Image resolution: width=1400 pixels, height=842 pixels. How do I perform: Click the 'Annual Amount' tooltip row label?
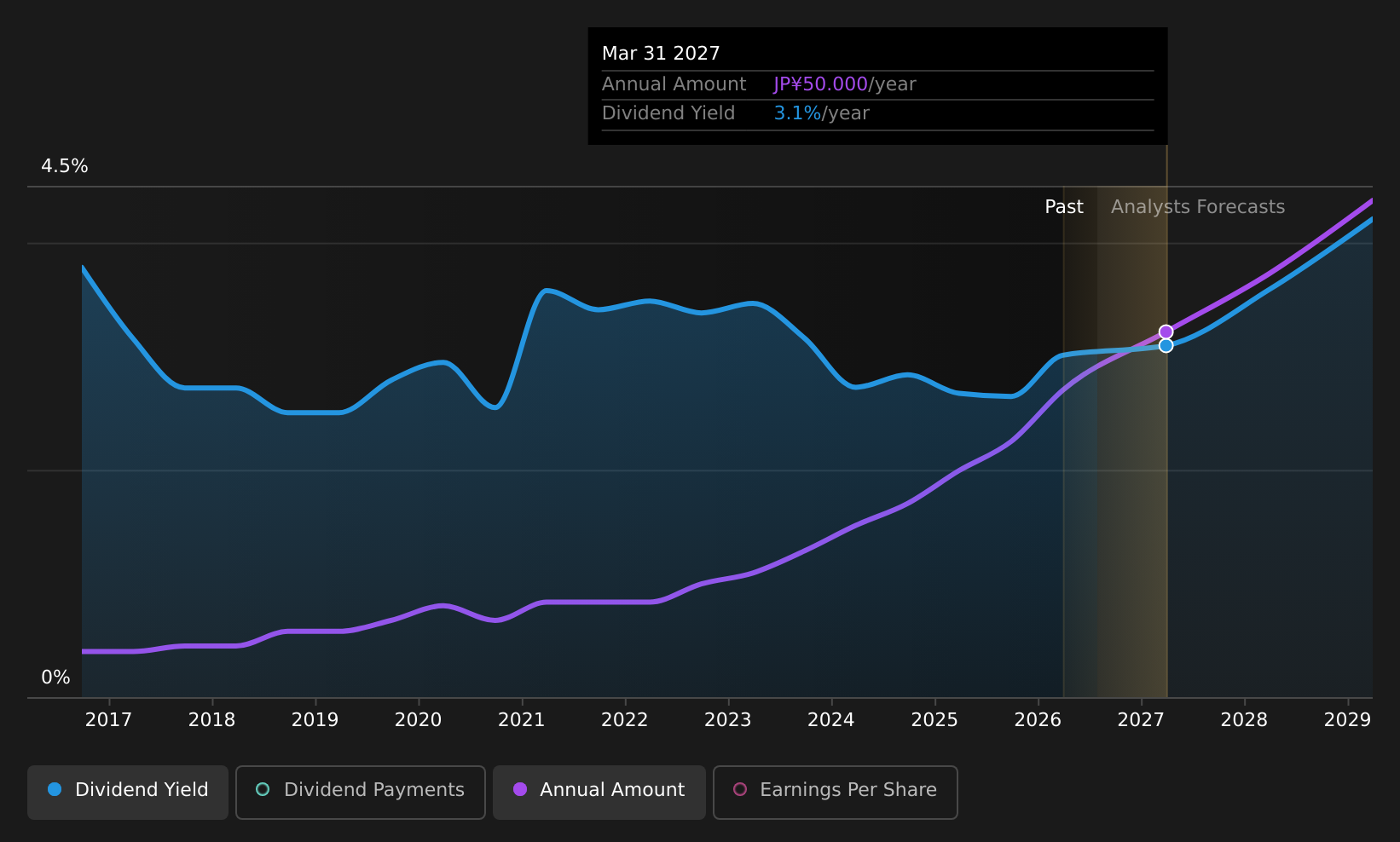coord(674,84)
